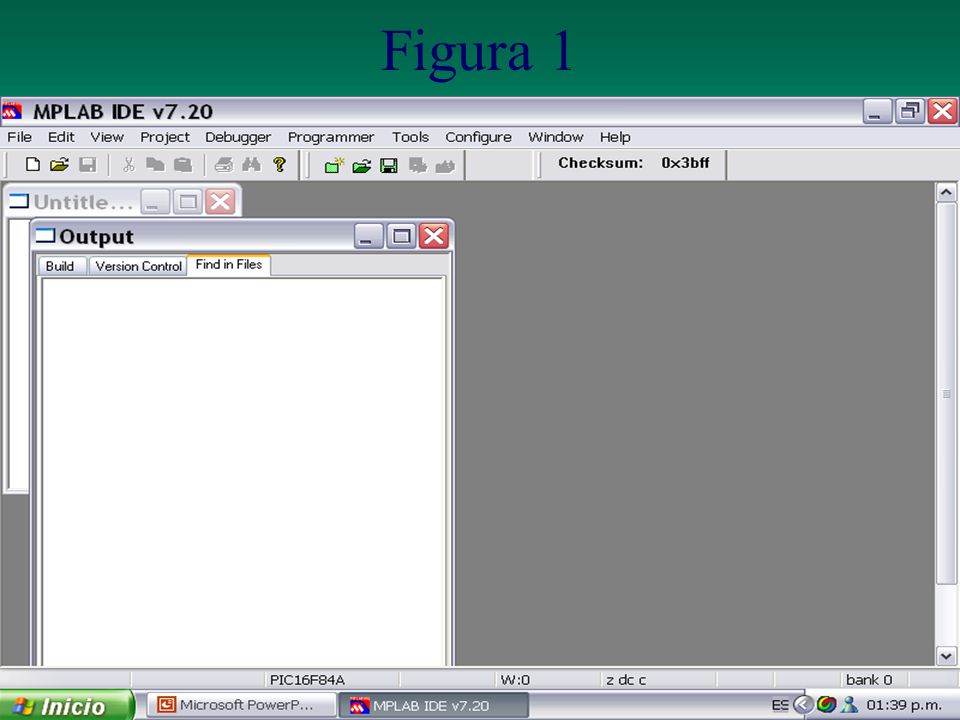The width and height of the screenshot is (960, 720).
Task: Click the Checksum 0x3bff value
Action: coord(685,163)
